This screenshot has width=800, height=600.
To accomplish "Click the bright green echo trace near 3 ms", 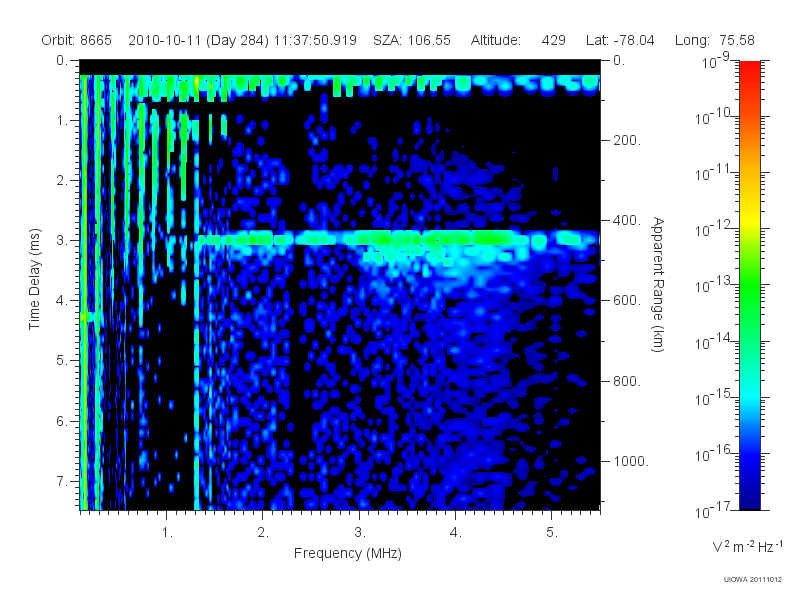I will pos(398,238).
